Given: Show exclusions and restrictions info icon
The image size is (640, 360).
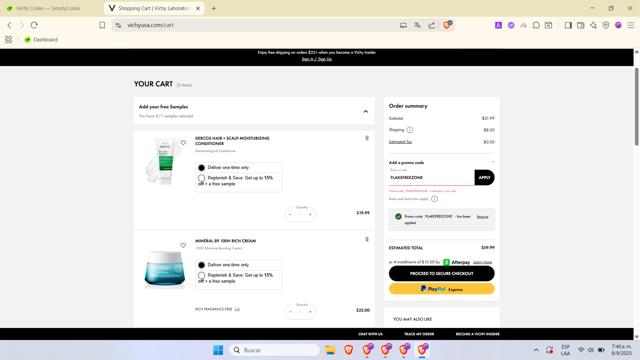Looking at the screenshot, I should click(434, 199).
